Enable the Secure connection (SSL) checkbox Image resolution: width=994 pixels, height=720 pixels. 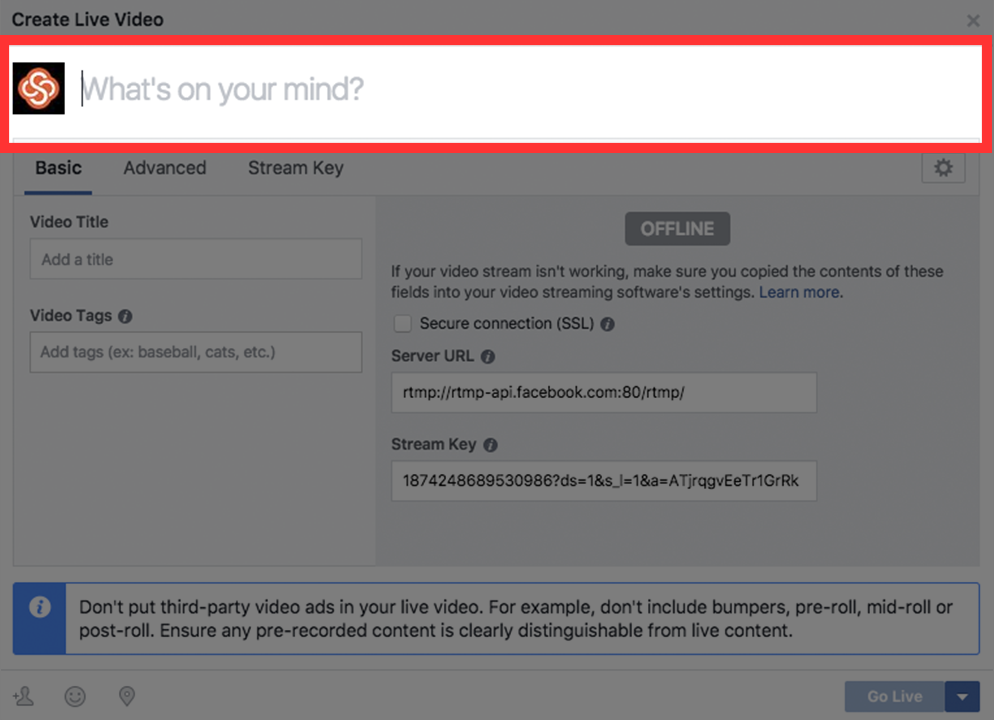pyautogui.click(x=402, y=324)
